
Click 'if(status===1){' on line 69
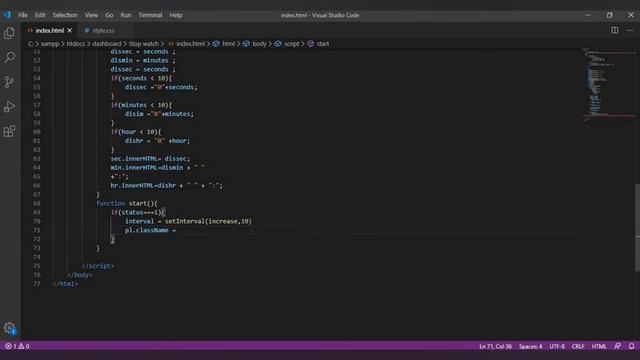click(x=138, y=212)
